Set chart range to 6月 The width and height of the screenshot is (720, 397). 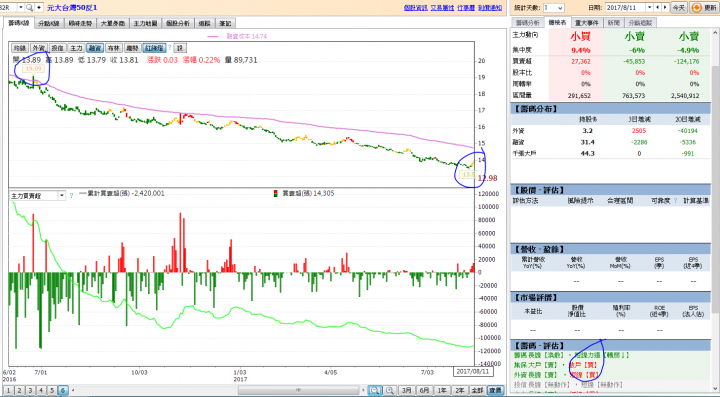(x=424, y=391)
